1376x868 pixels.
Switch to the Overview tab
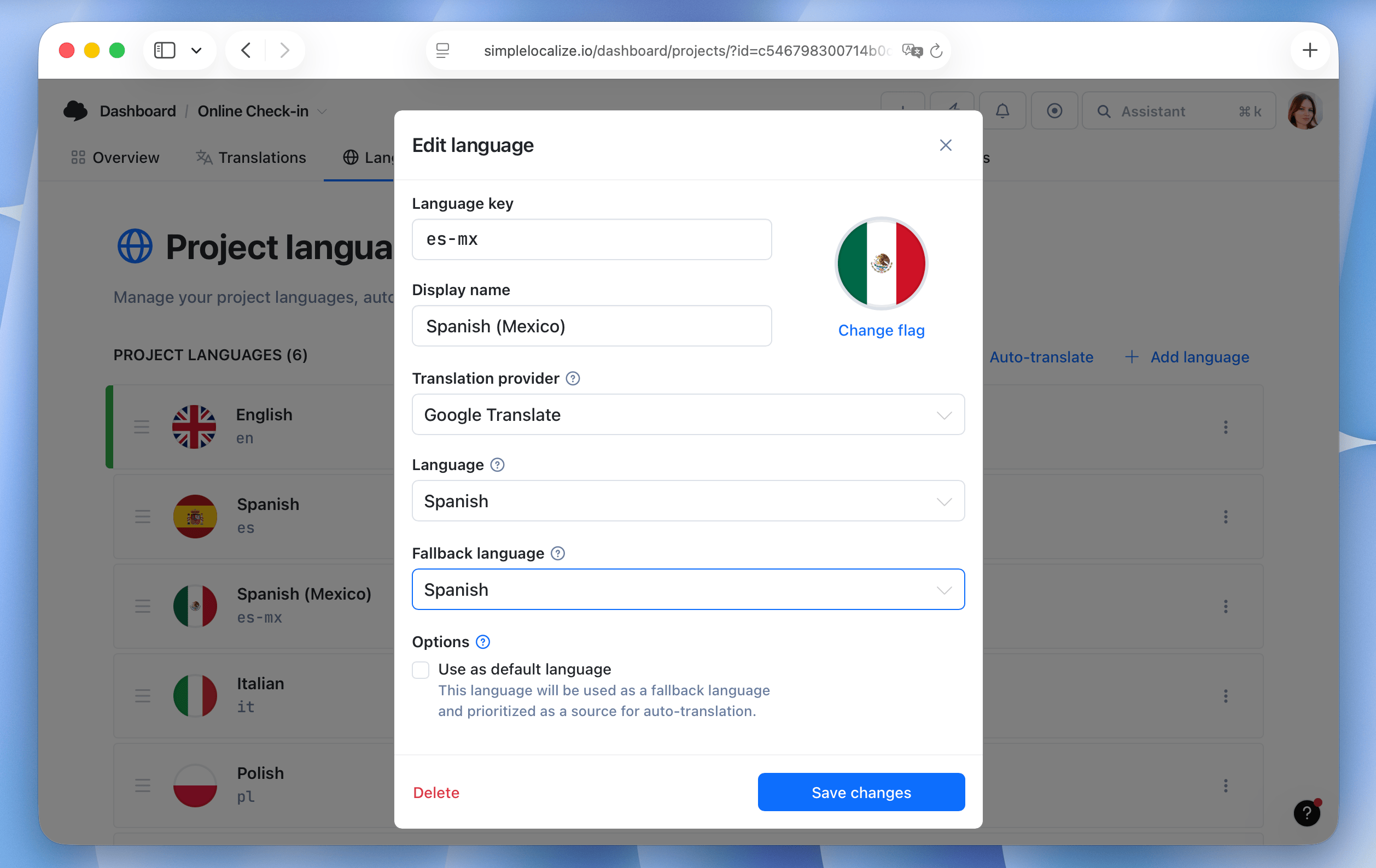(115, 157)
